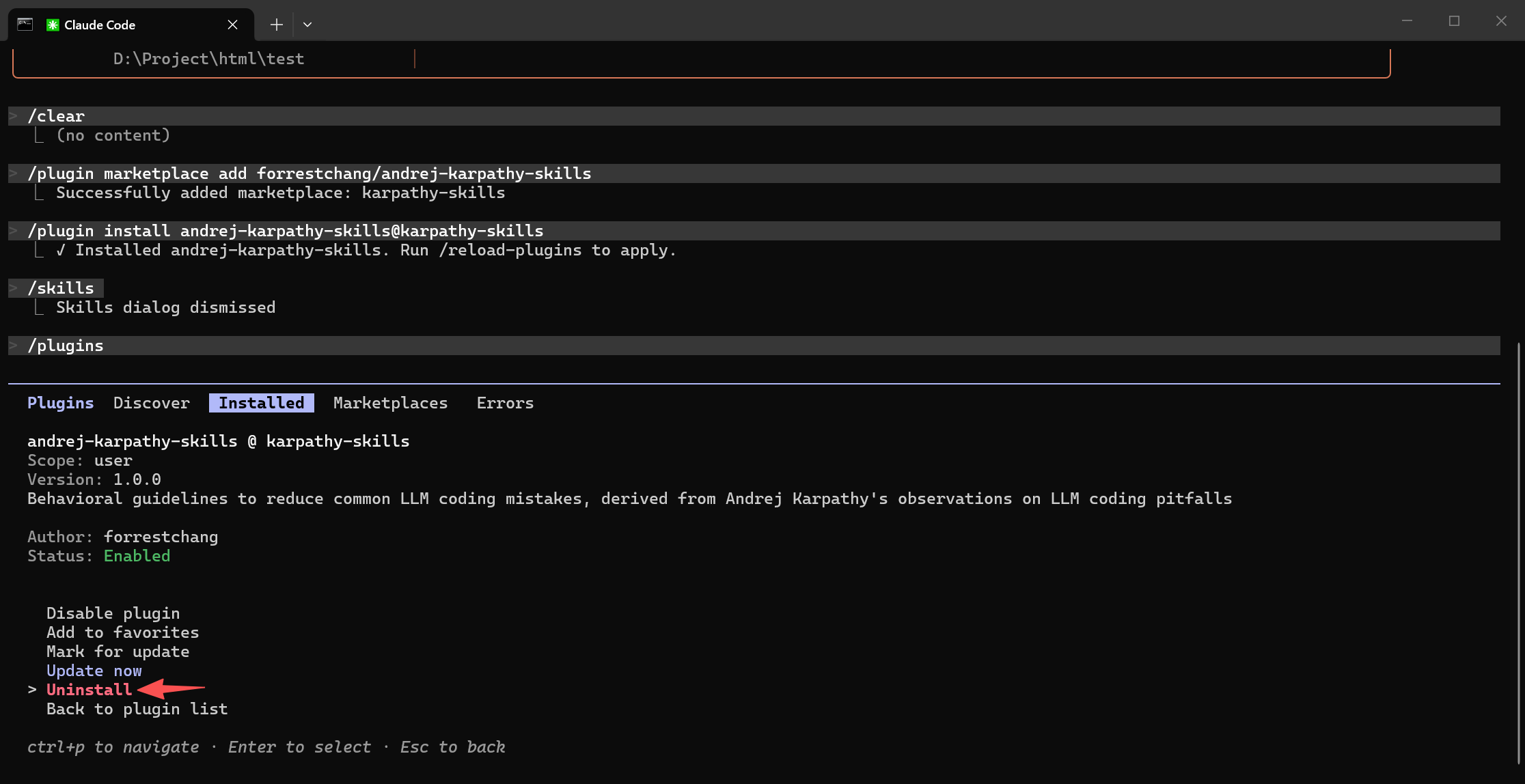Click the 'ctrl+p to navigate' hint text
The height and width of the screenshot is (784, 1525).
(x=113, y=747)
